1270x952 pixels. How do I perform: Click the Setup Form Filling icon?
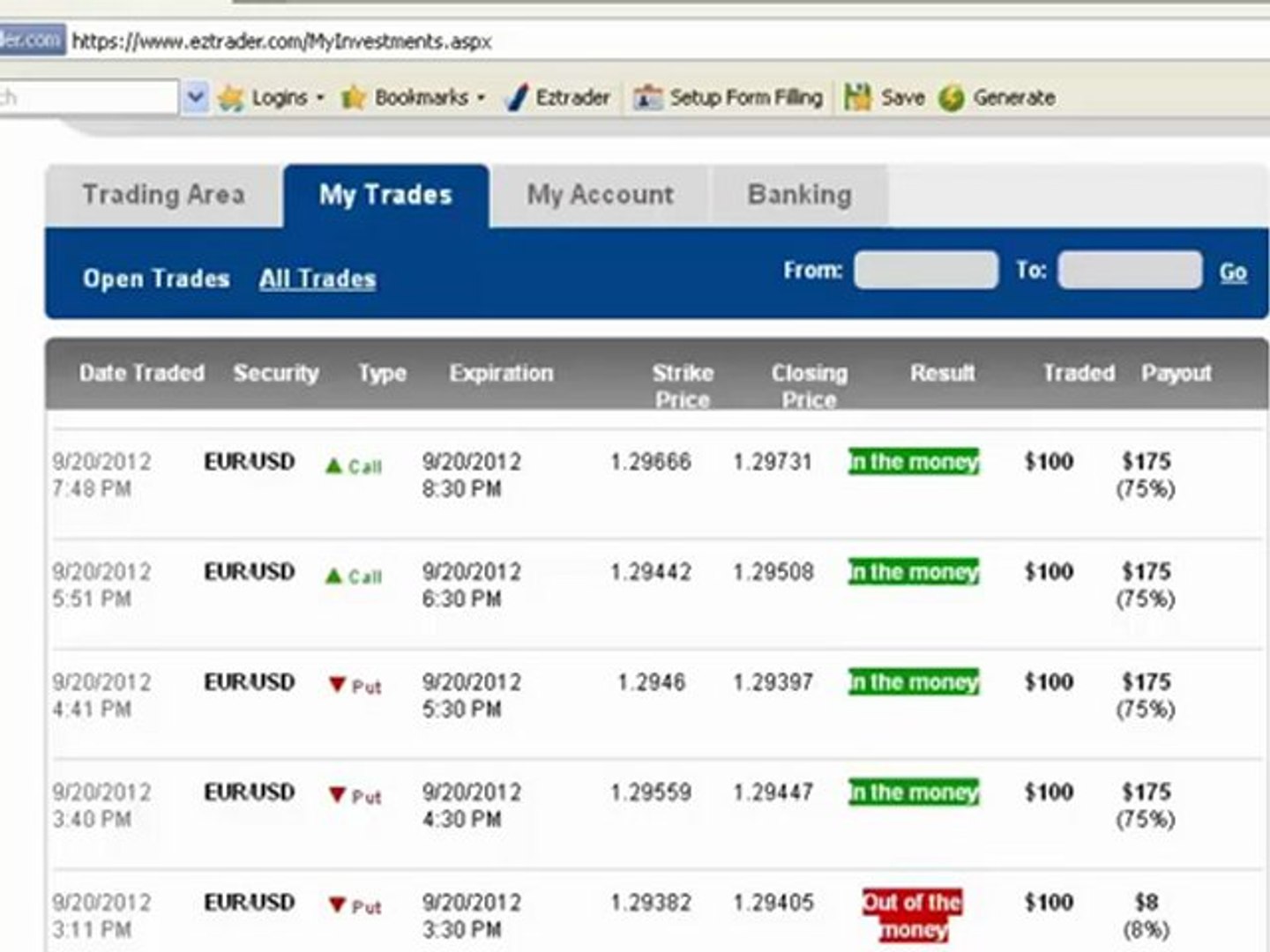point(647,98)
